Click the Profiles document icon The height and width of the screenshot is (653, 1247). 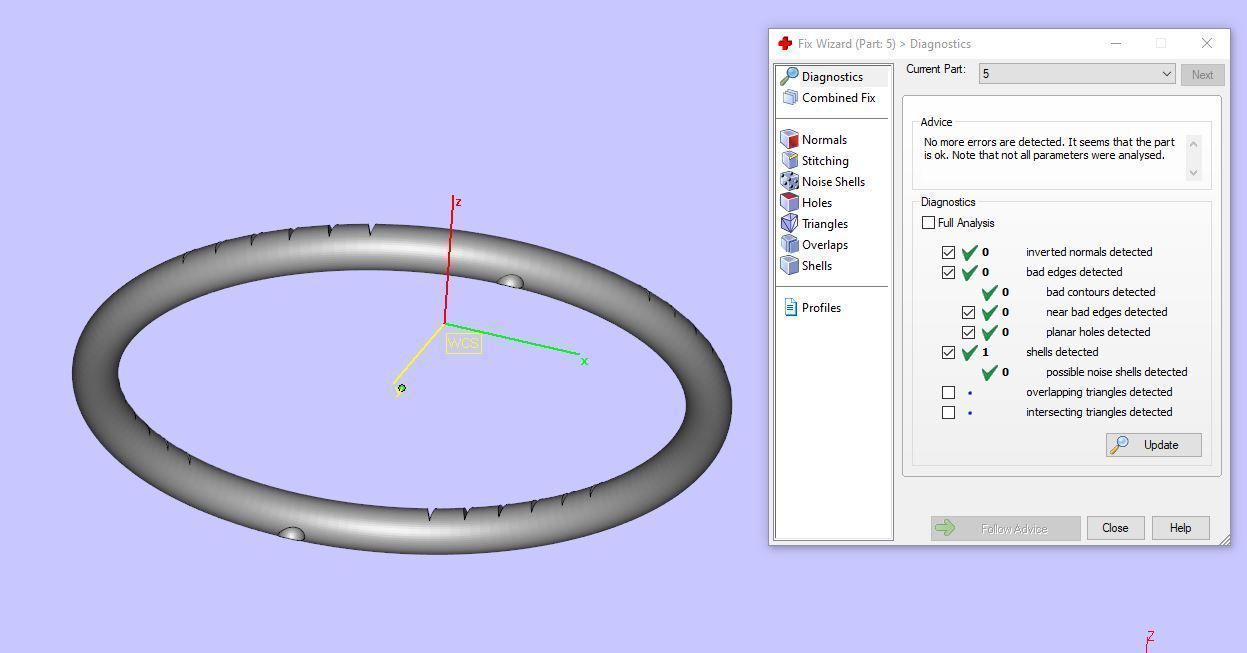(x=790, y=307)
